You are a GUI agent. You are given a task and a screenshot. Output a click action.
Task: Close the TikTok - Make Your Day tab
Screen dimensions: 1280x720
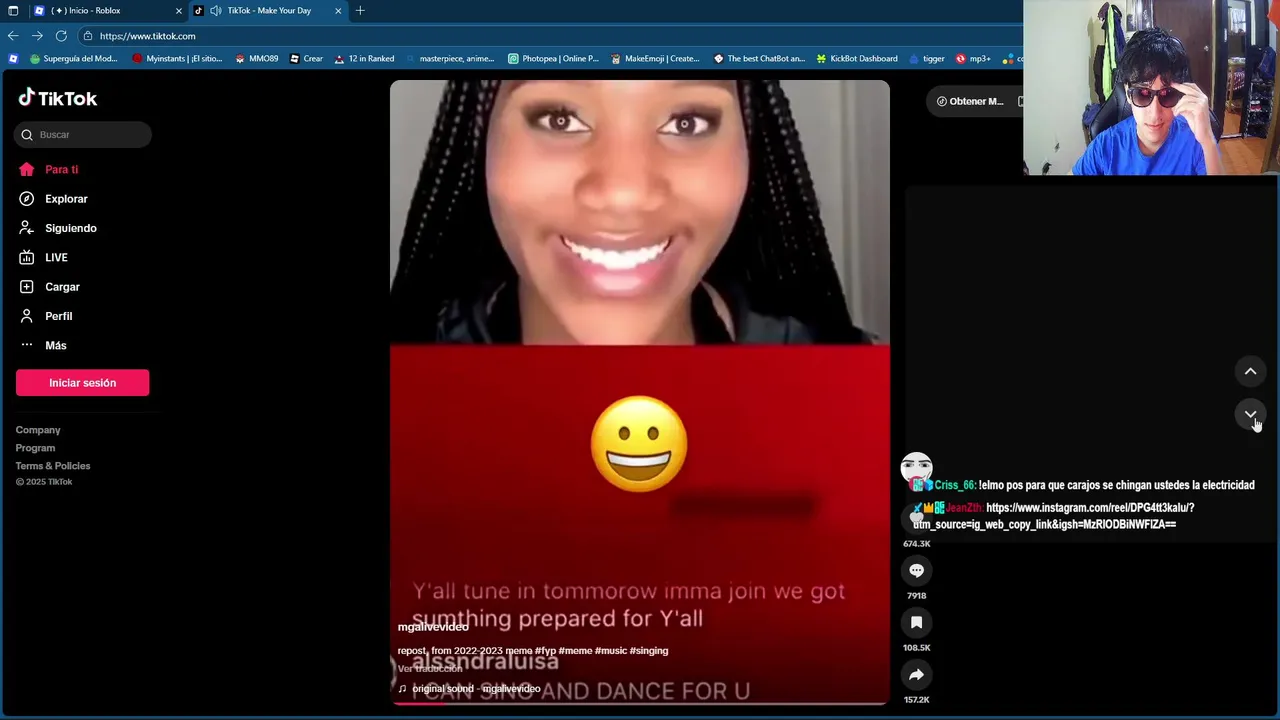(338, 11)
